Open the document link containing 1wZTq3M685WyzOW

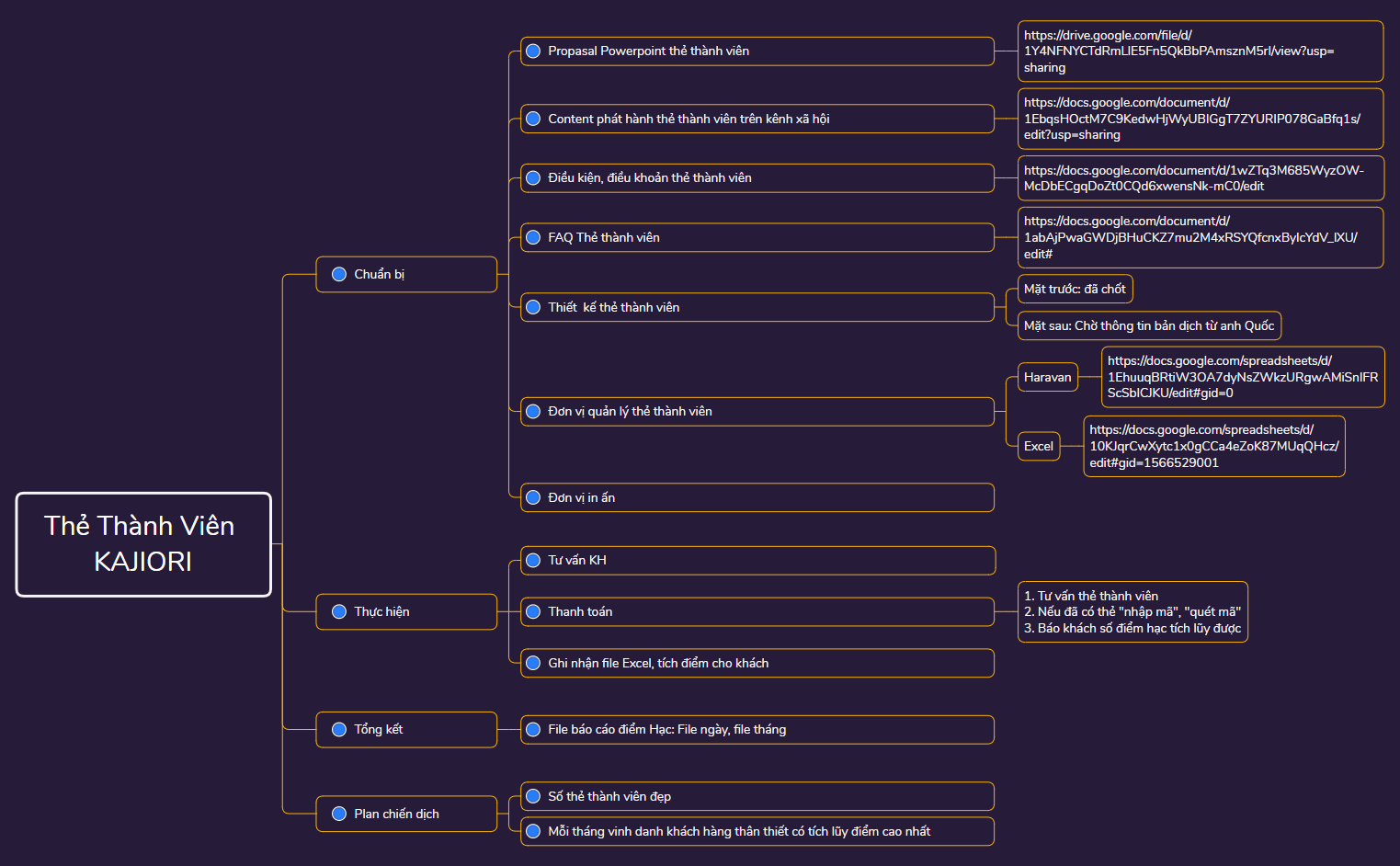point(1201,178)
